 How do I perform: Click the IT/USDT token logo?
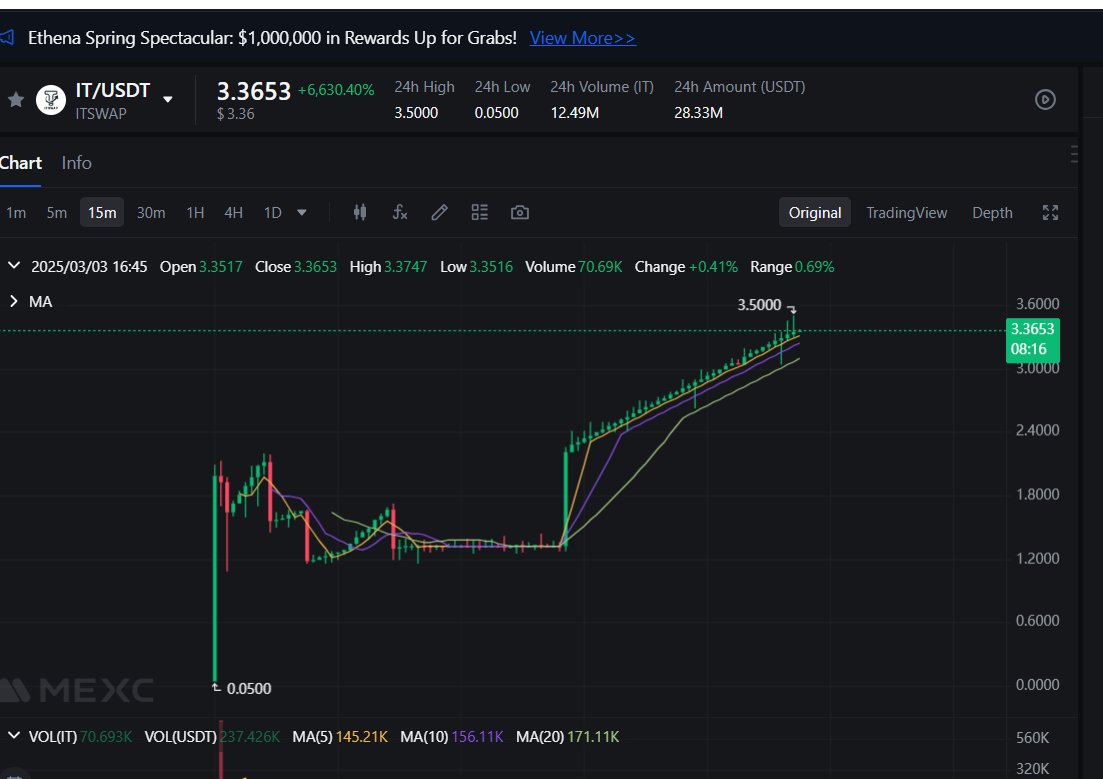(50, 100)
